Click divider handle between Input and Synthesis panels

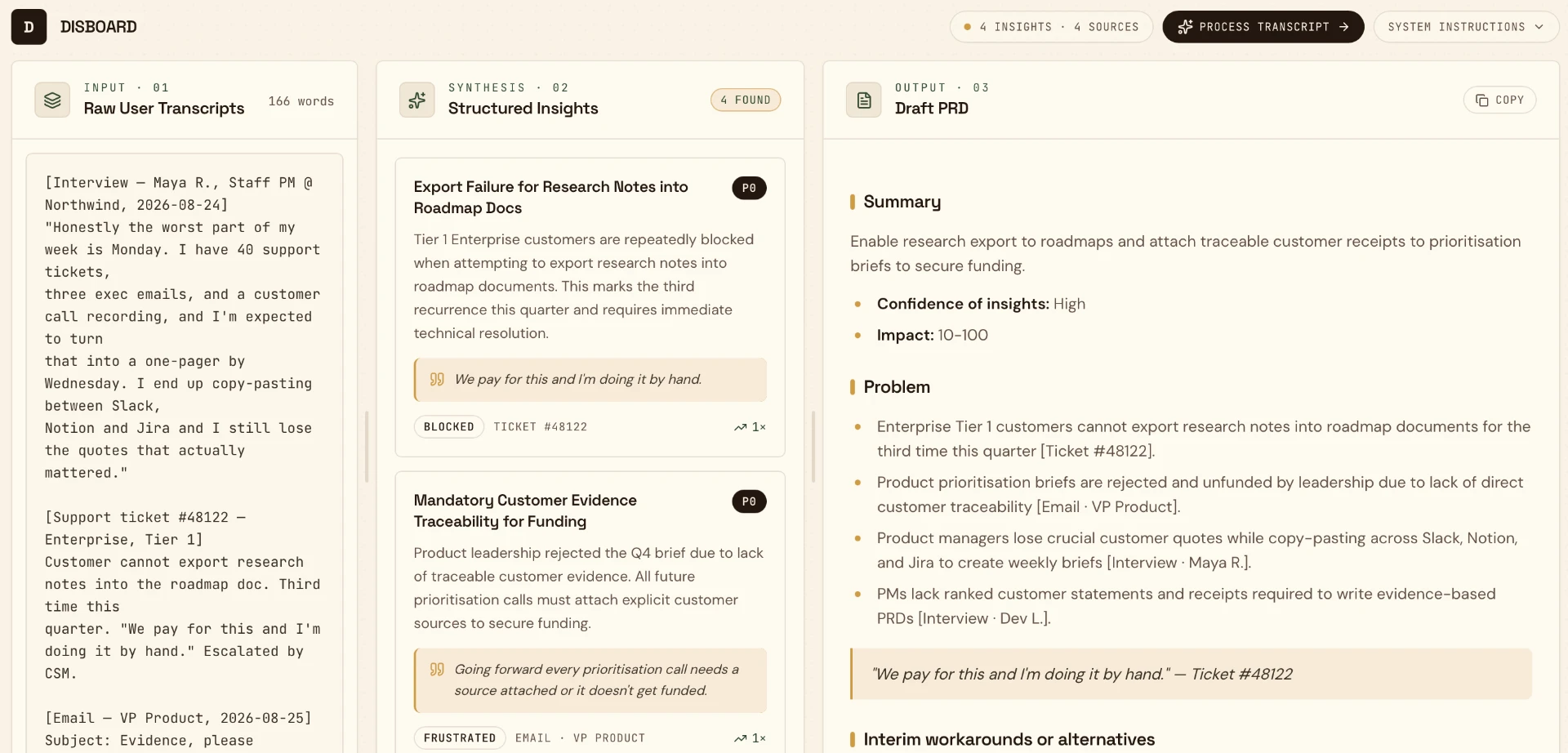pos(367,447)
